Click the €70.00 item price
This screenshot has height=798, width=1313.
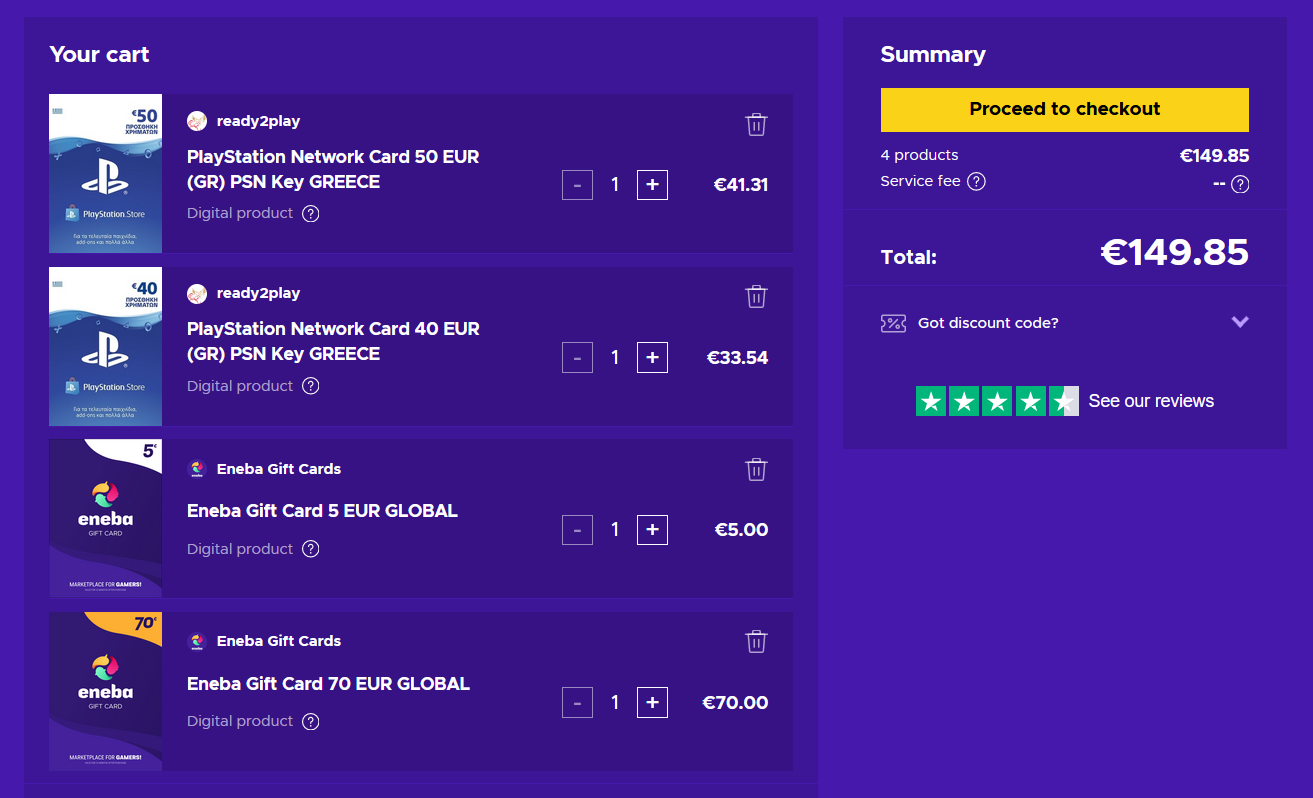pyautogui.click(x=735, y=703)
